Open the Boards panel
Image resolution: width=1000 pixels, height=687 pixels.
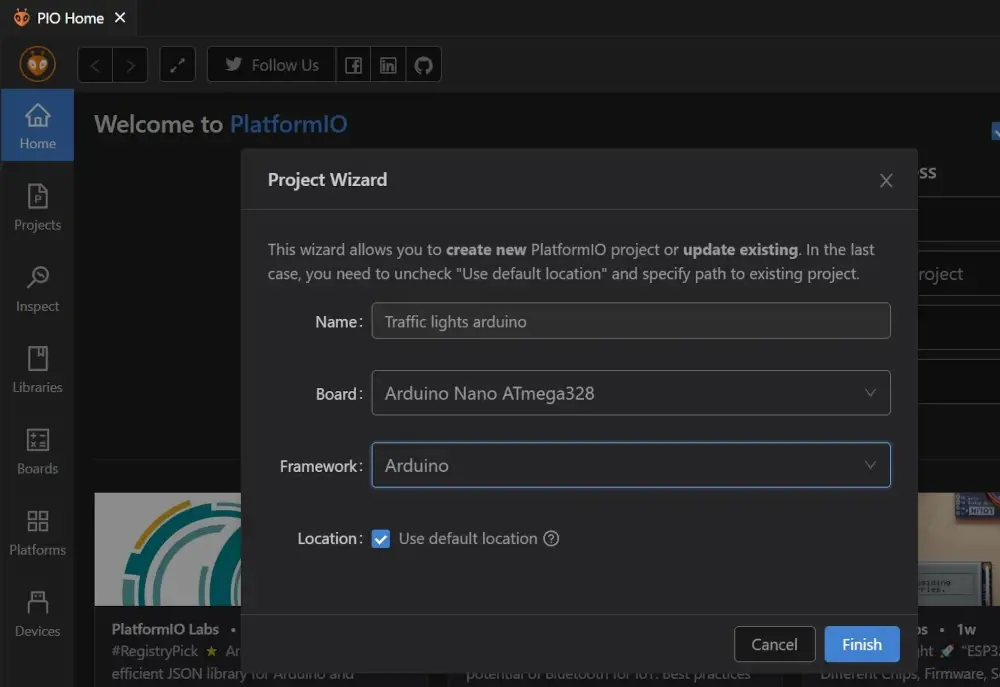[x=37, y=451]
